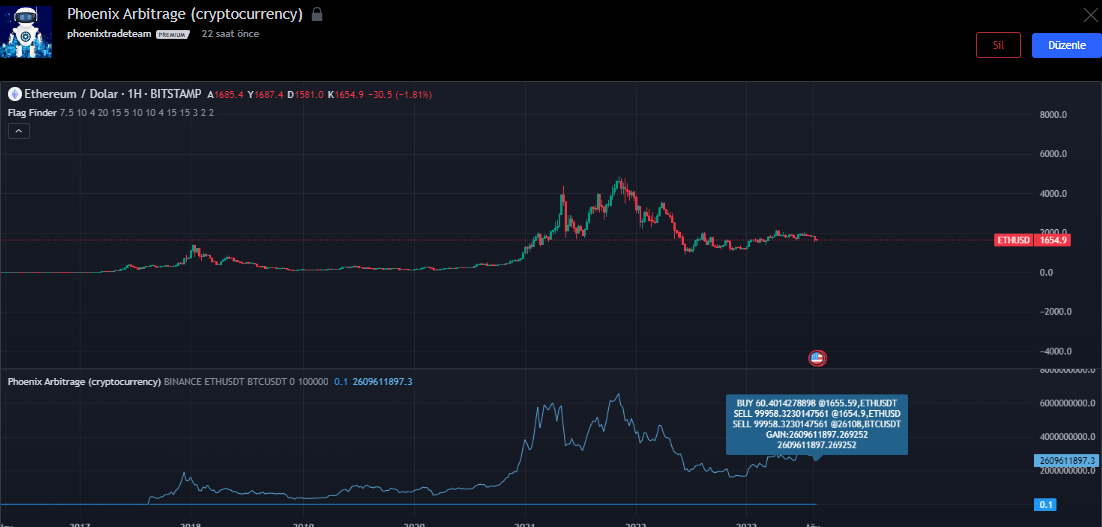Screen dimensions: 1102x527
Task: Click the 1654.9 current price tag
Action: (1054, 240)
